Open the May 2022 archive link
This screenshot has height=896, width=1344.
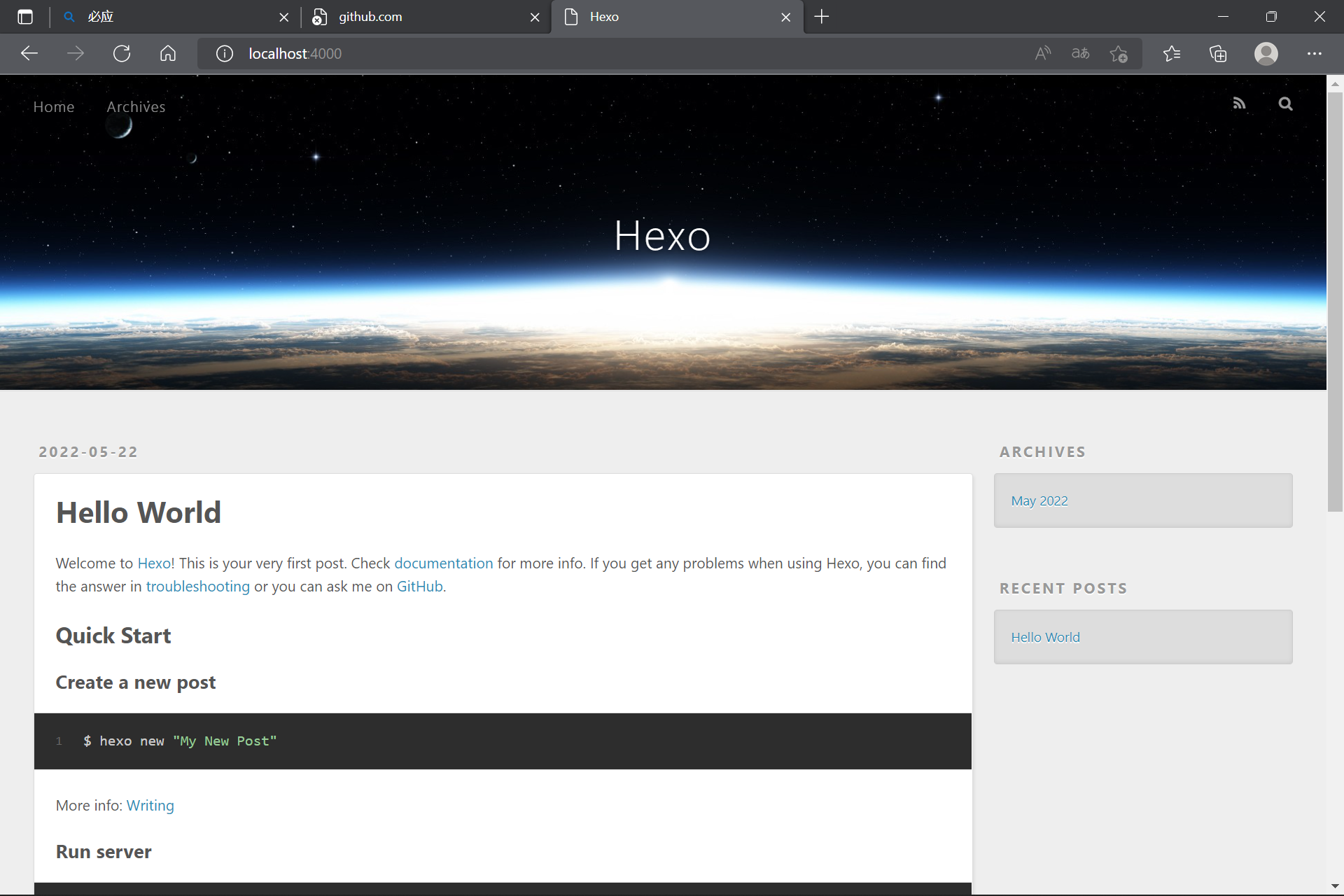(x=1039, y=501)
